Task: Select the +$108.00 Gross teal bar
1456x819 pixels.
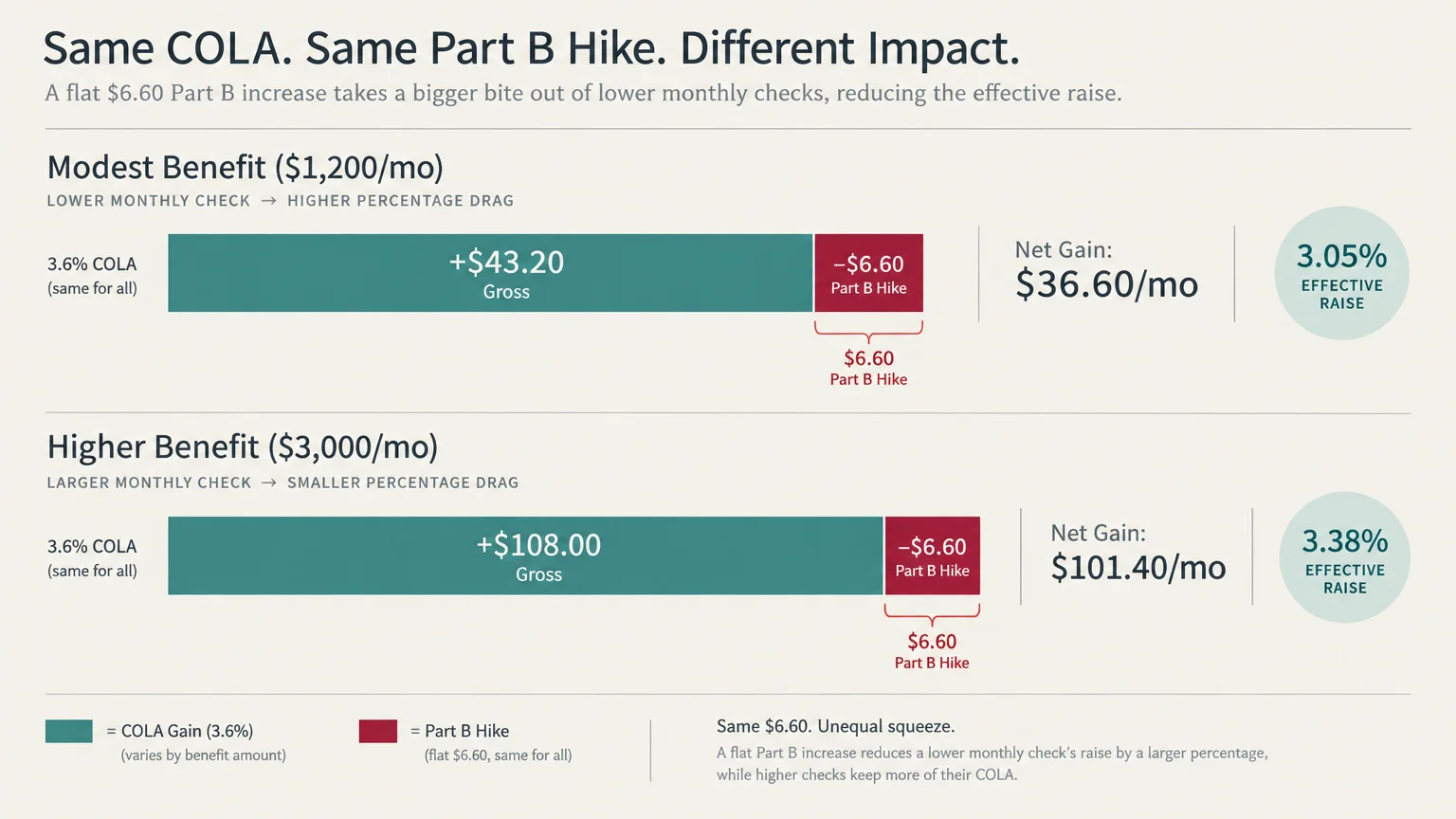Action: [x=525, y=555]
